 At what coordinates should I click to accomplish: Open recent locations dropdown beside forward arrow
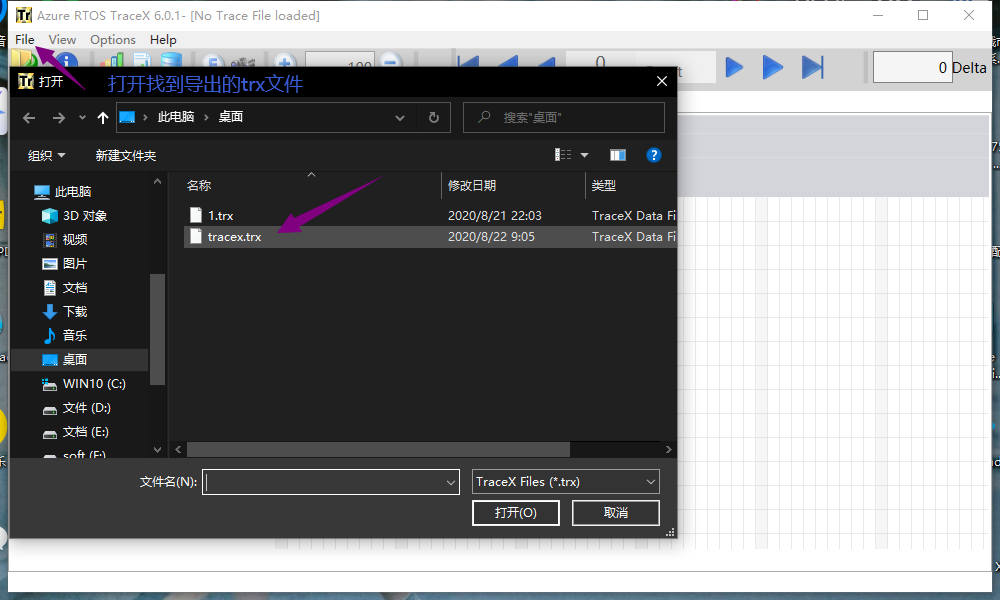[x=82, y=117]
